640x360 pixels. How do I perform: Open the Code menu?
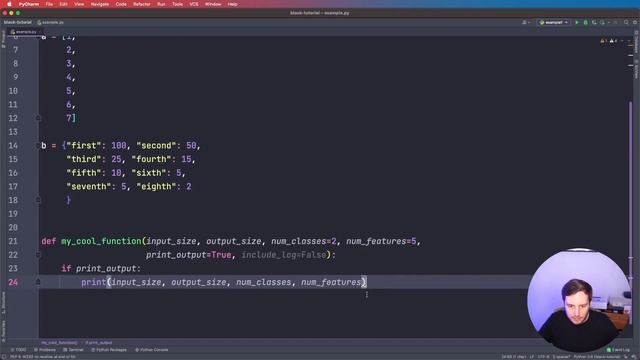point(121,4)
